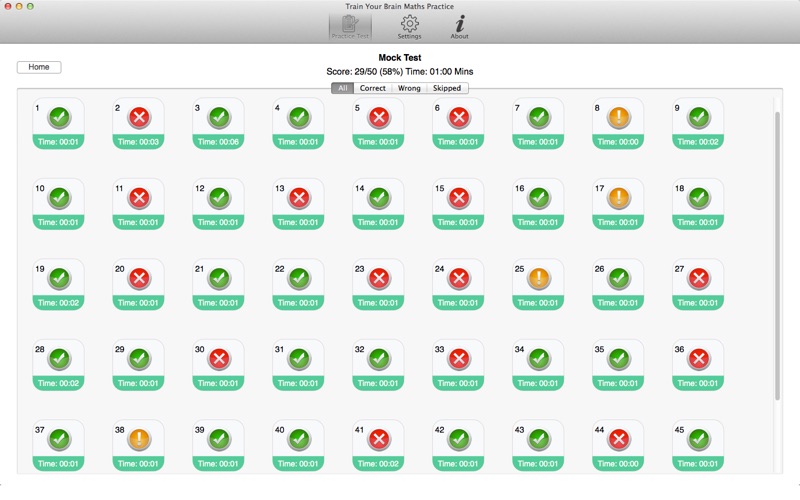Open question 15 wrong answer tile
Screen dimensions: 800x500
pos(458,204)
